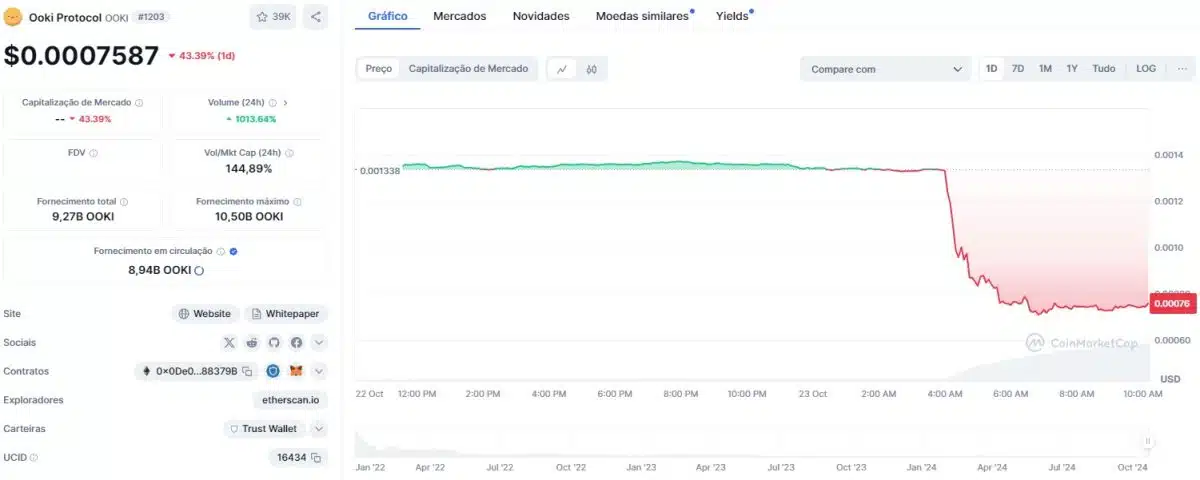Set chart range to 1D

[x=992, y=69]
